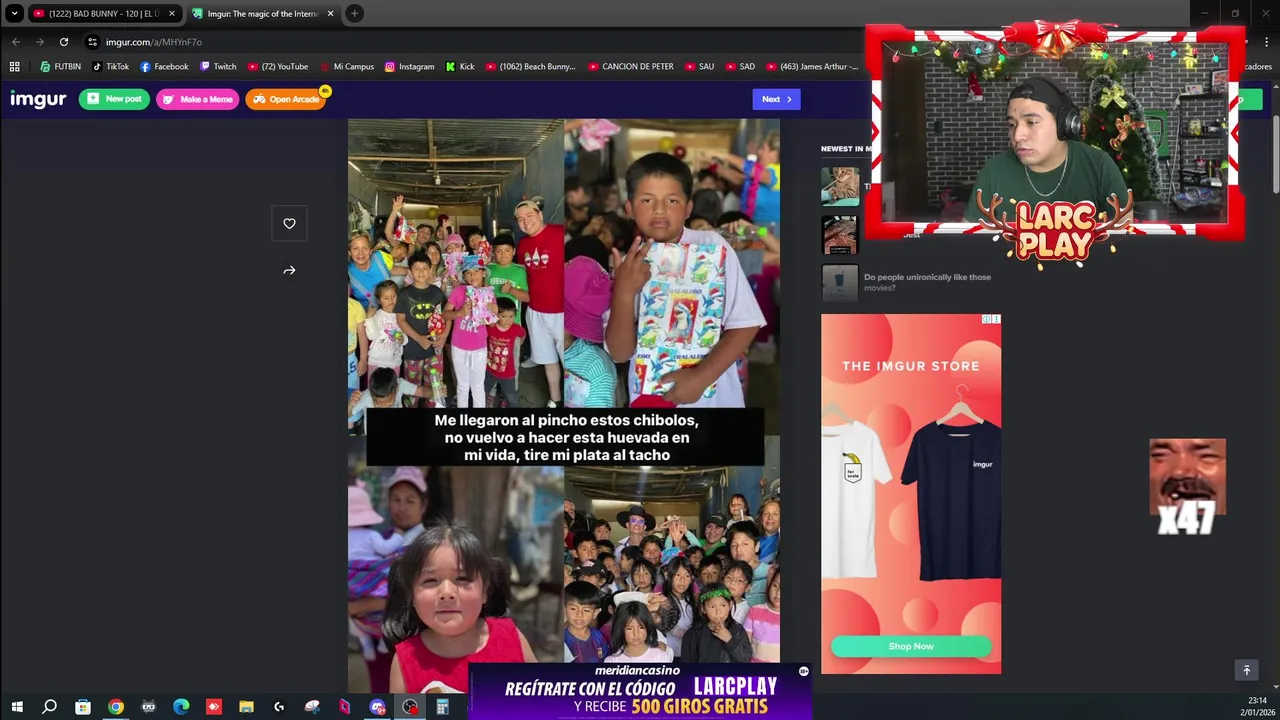Close the BAD BUNNY tab

[172, 14]
